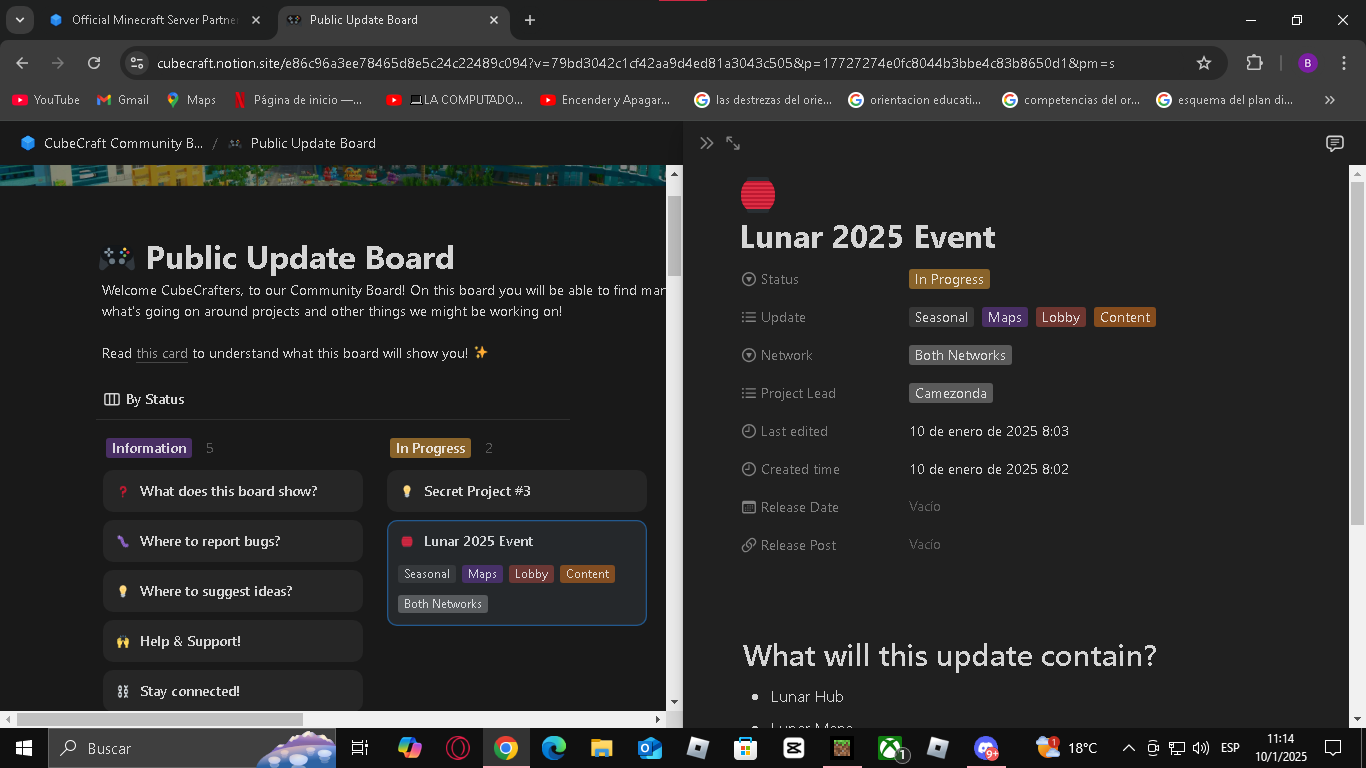Image resolution: width=1366 pixels, height=768 pixels.
Task: Open the YouTube bookmark
Action: tap(46, 100)
